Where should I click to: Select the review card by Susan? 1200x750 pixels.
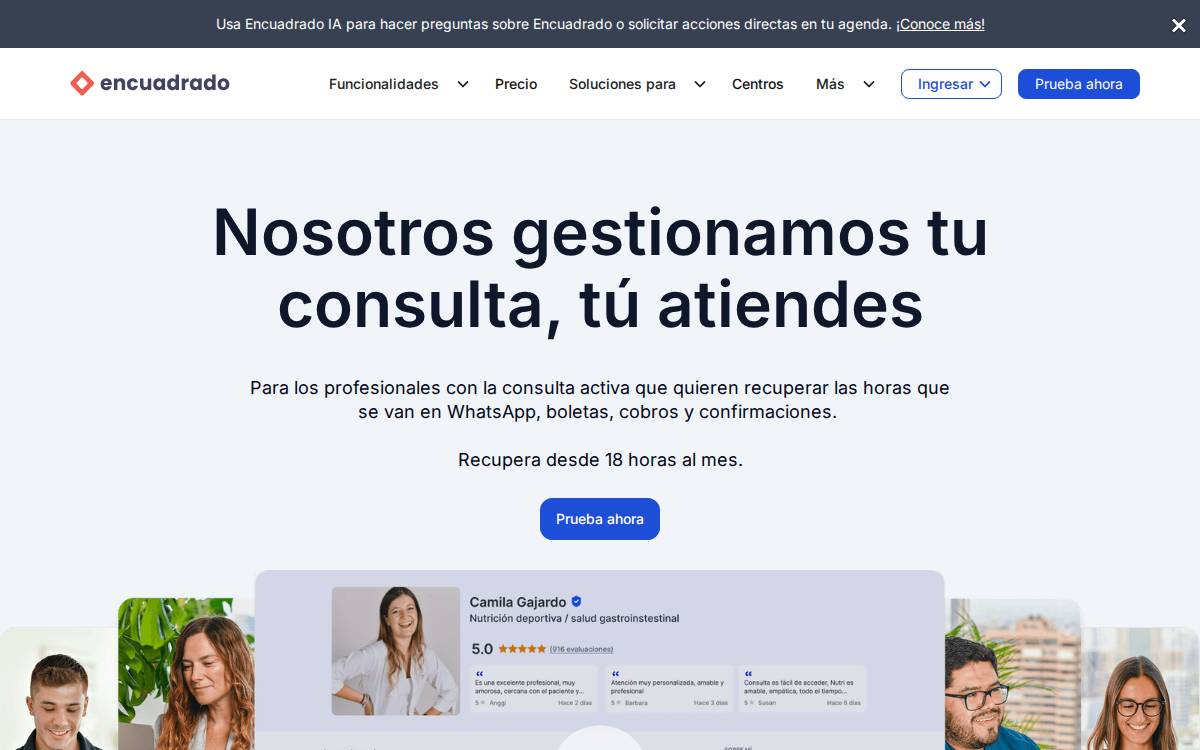click(803, 688)
